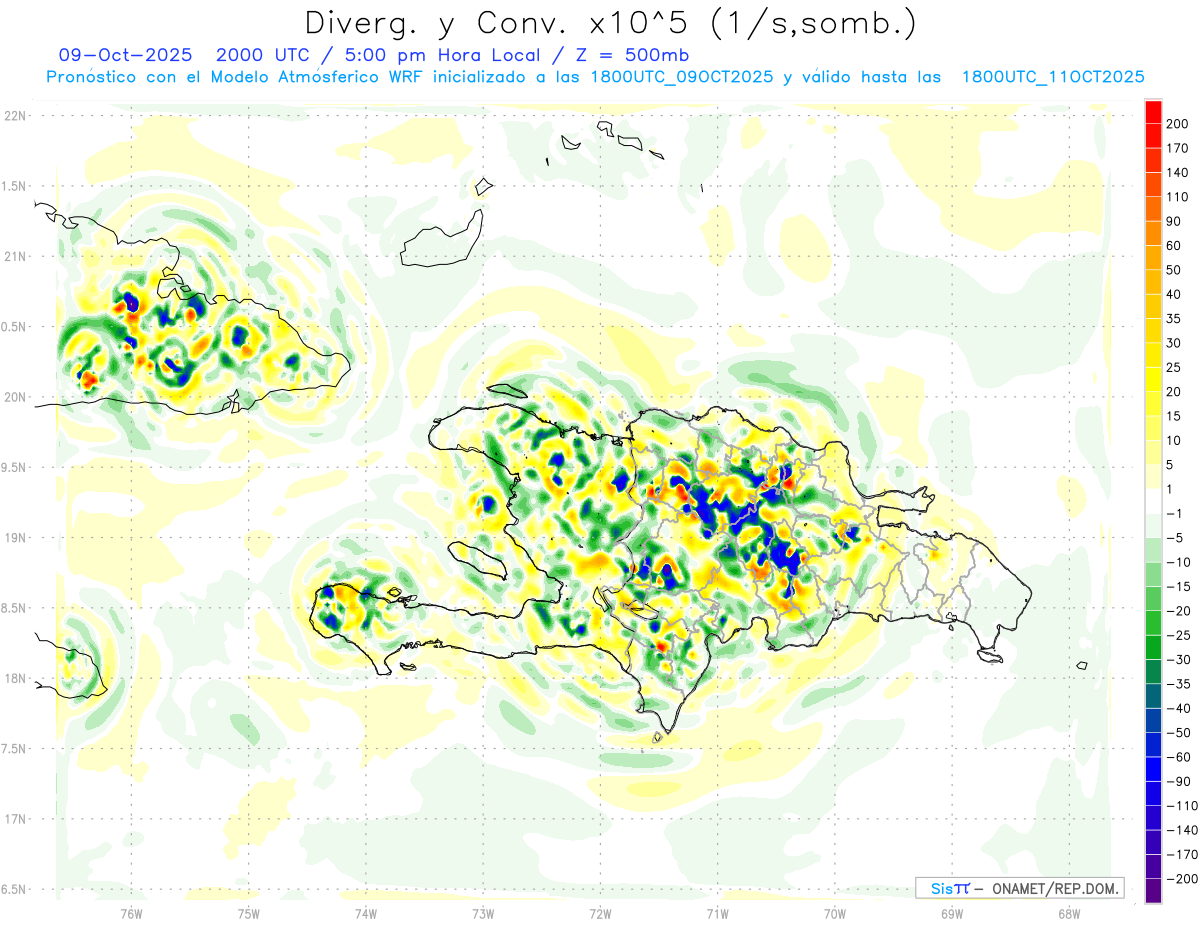Click the '73W' longitude label
Viewport: 1200px width, 927px height.
[483, 914]
